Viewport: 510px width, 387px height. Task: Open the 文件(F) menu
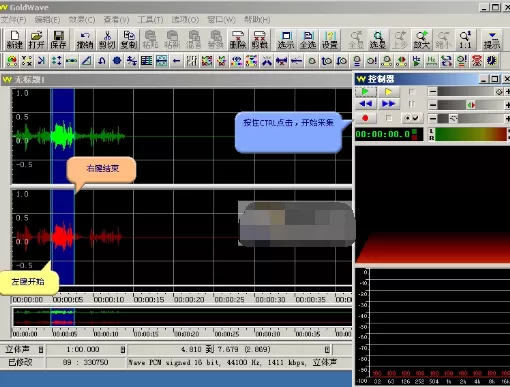click(x=13, y=20)
